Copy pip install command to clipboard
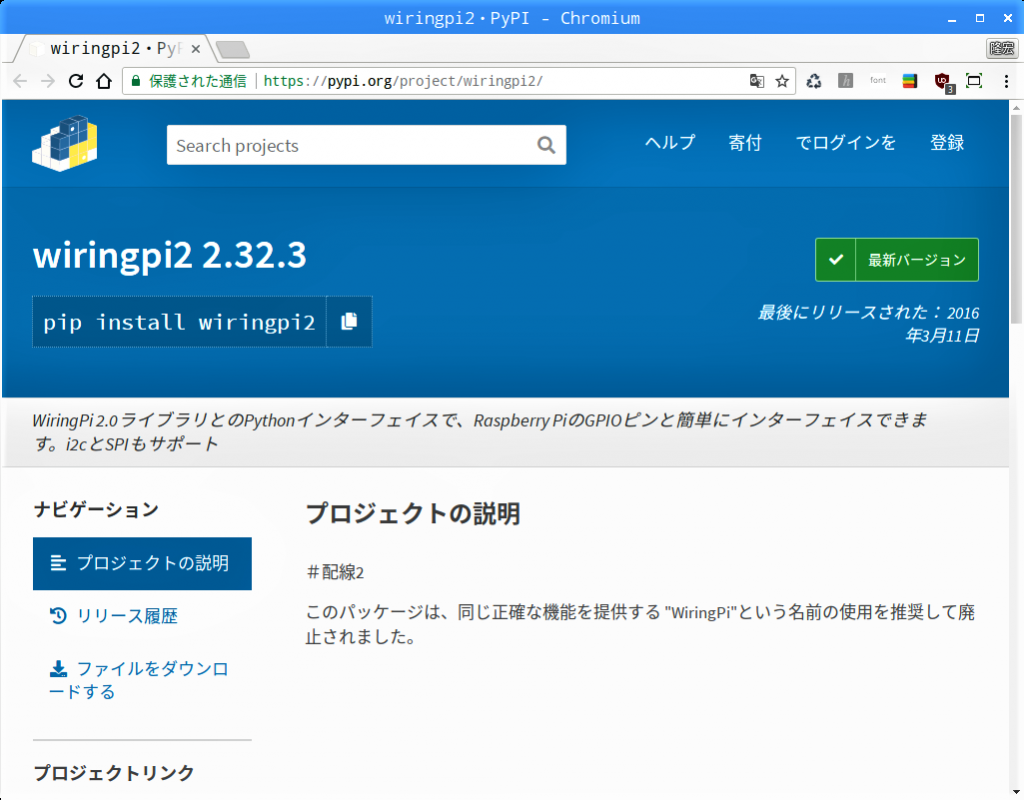This screenshot has width=1024, height=800. coord(349,321)
